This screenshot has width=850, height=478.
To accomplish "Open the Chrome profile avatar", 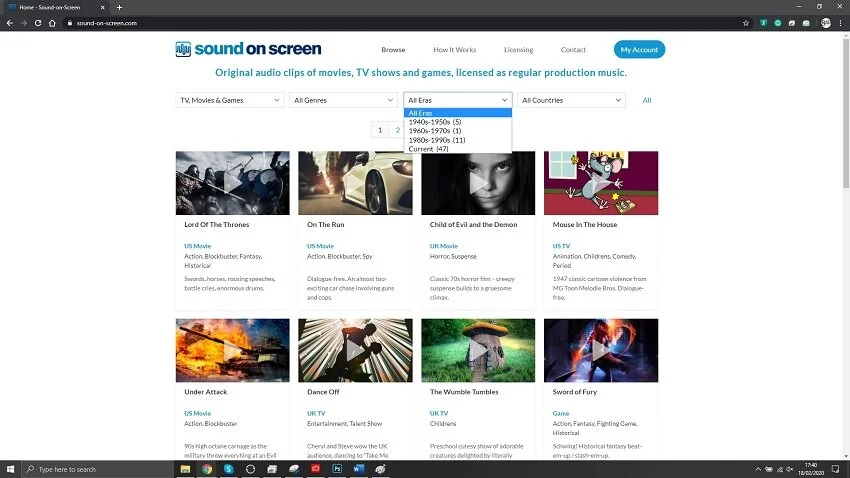I will click(x=826, y=23).
